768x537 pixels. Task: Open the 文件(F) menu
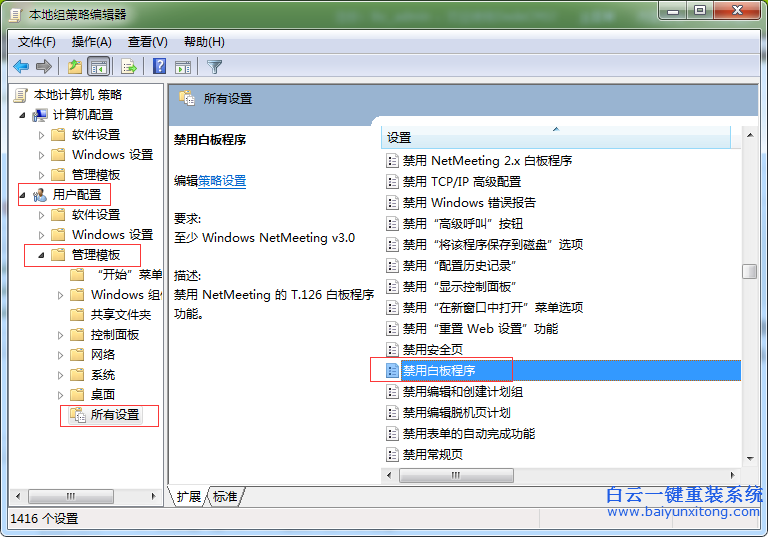tap(37, 42)
